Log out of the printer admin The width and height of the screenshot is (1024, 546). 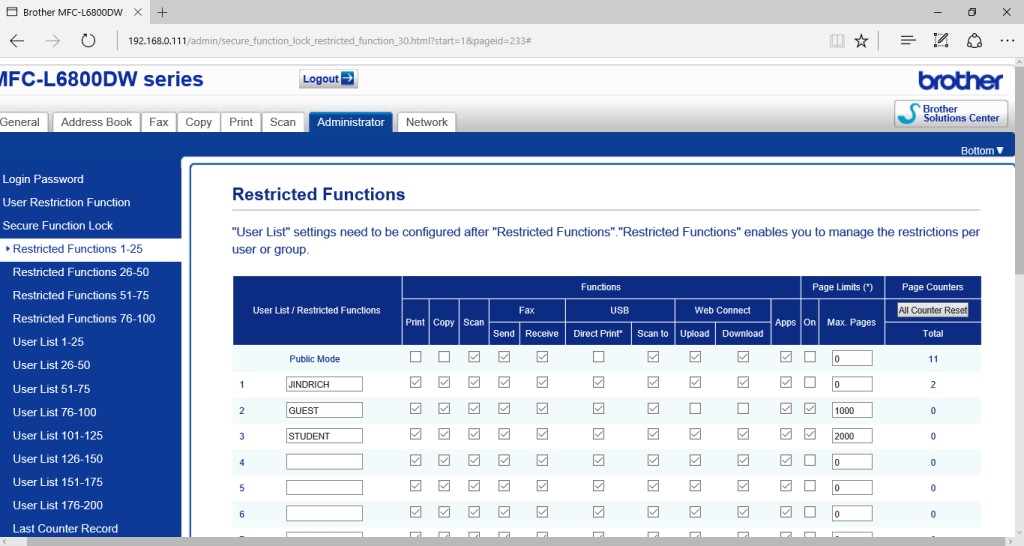coord(328,78)
